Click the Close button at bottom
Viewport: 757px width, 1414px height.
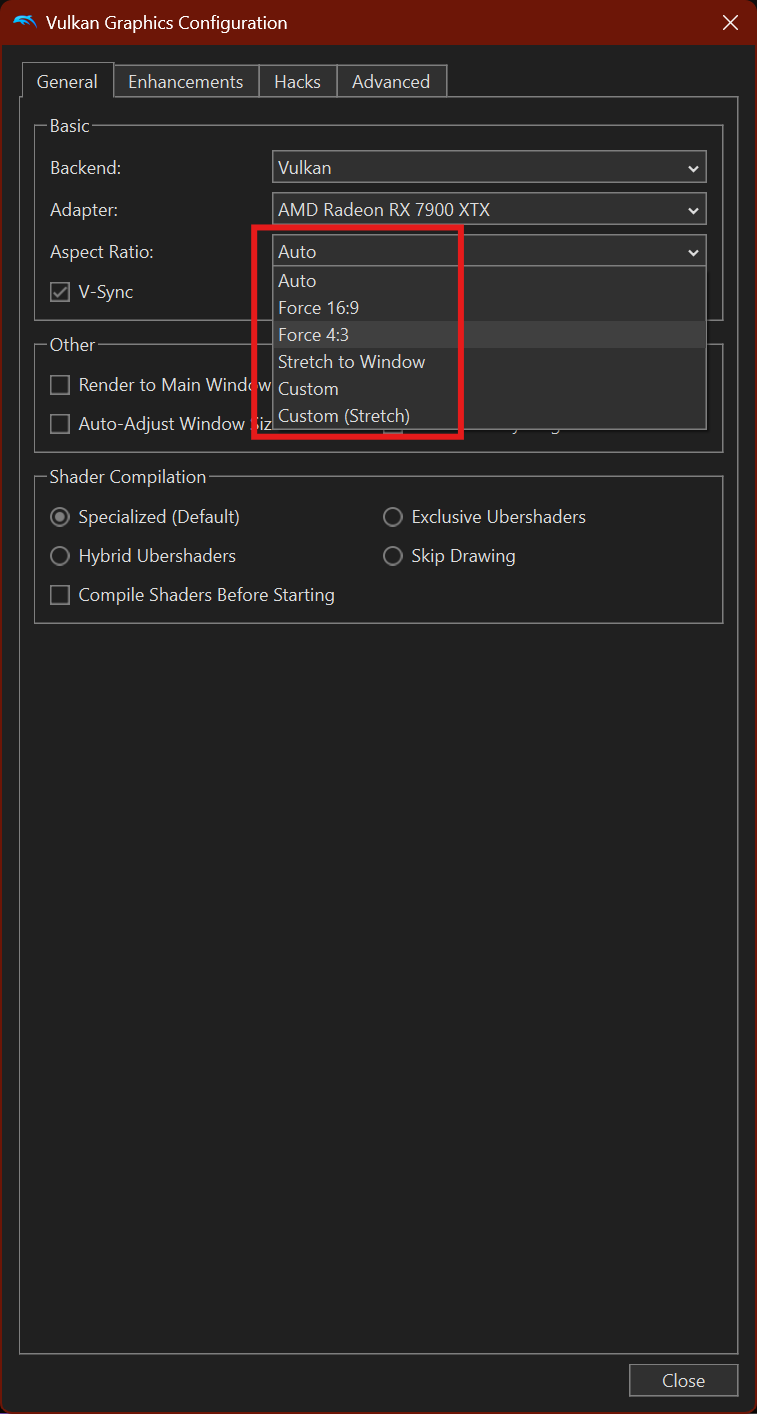(683, 1380)
